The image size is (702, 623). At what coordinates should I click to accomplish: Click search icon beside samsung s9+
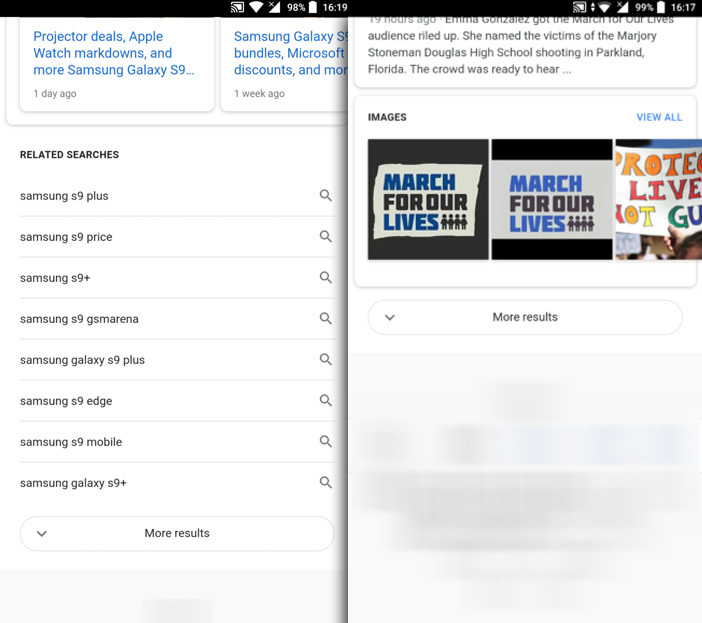click(x=325, y=278)
